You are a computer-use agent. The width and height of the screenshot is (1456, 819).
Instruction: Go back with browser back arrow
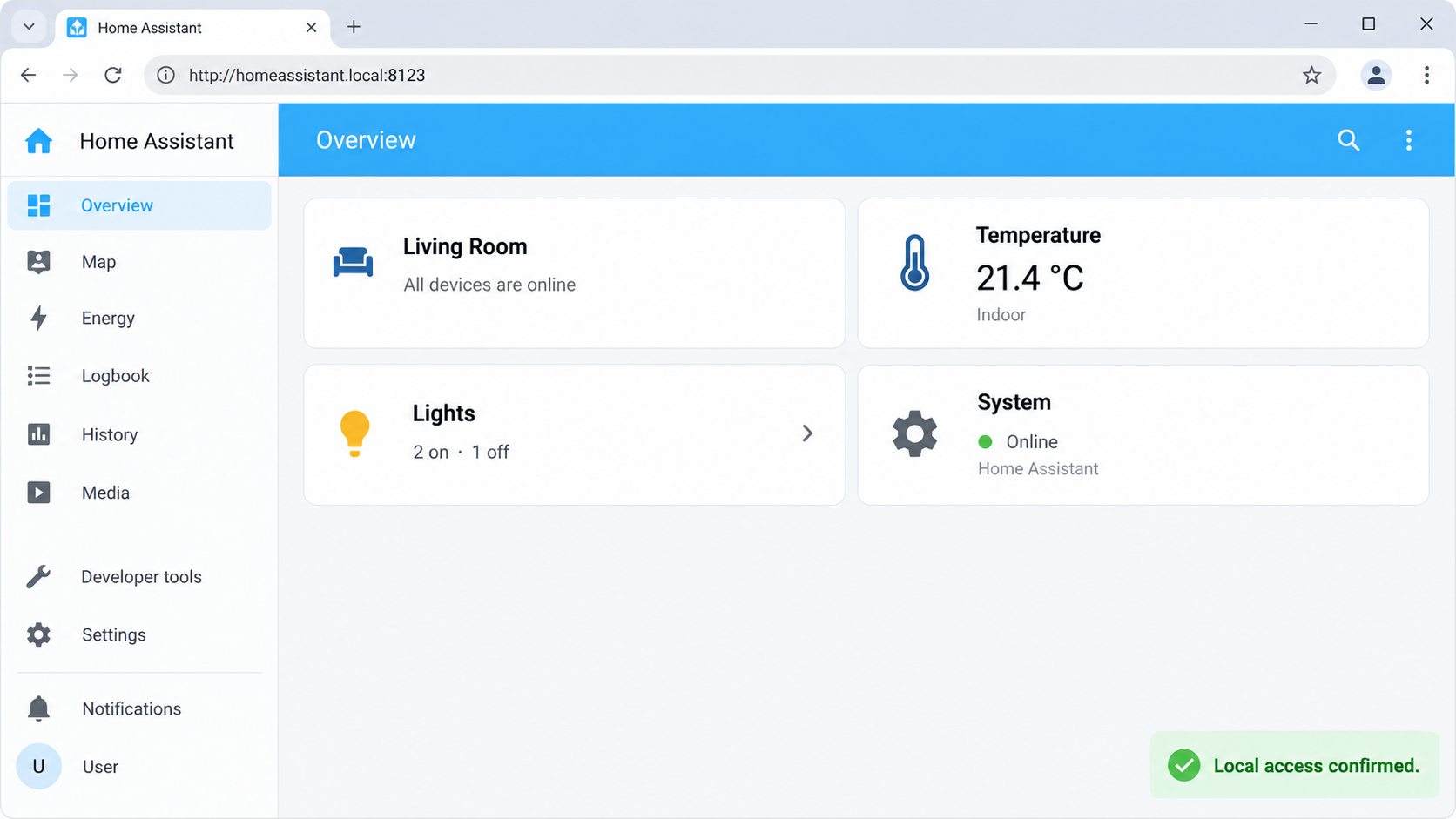(x=28, y=76)
